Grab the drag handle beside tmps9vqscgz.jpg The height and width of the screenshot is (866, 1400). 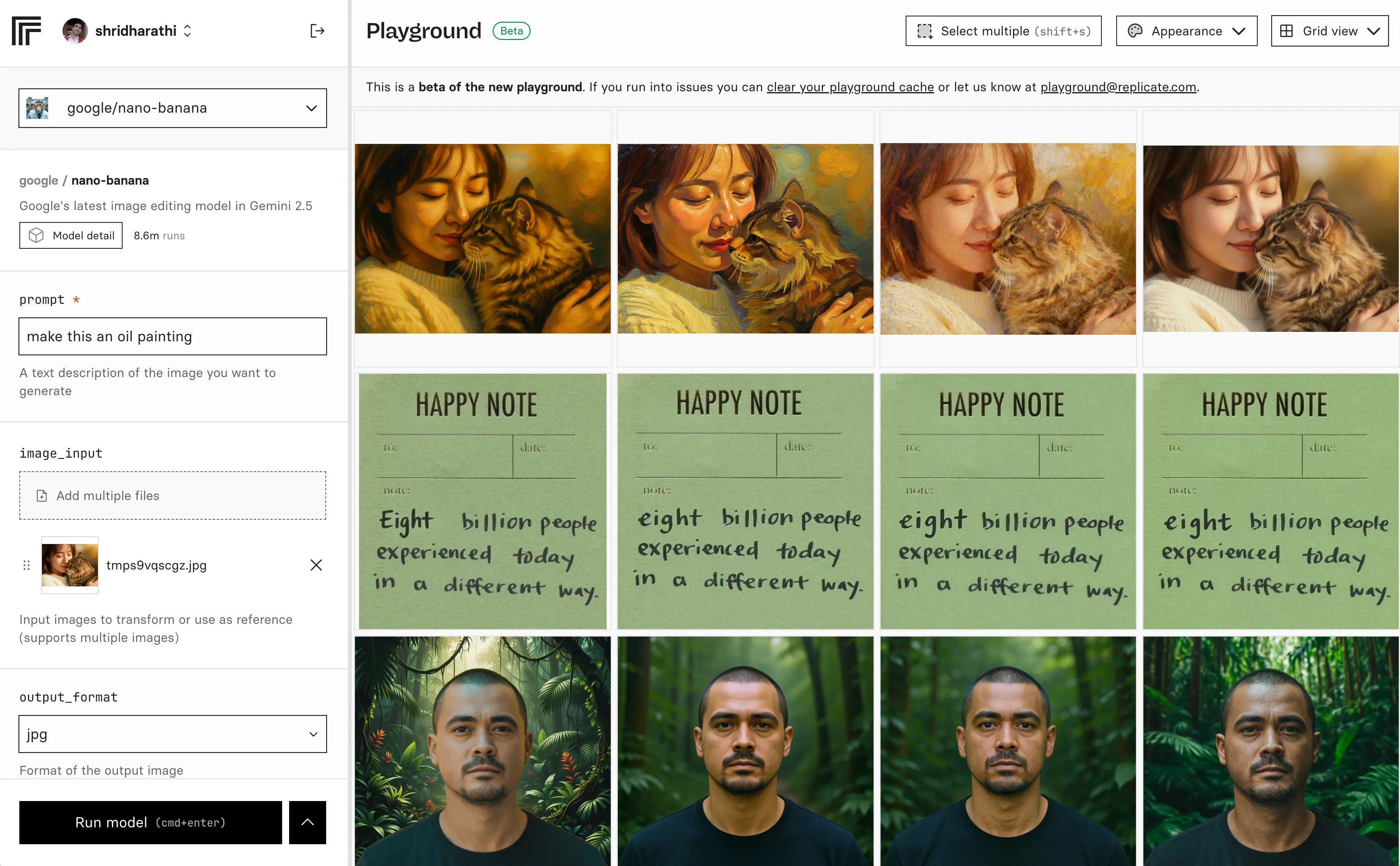[26, 565]
